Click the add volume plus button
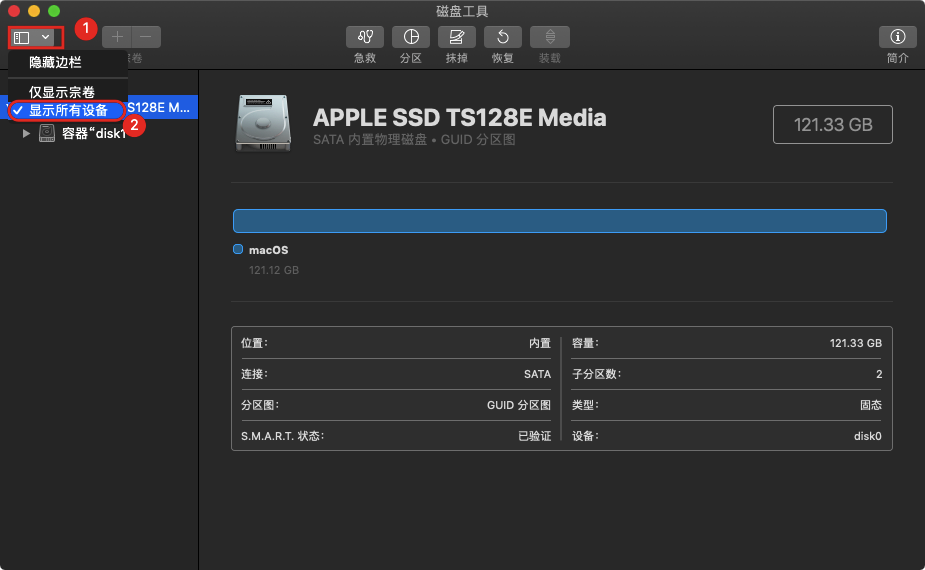 click(117, 37)
